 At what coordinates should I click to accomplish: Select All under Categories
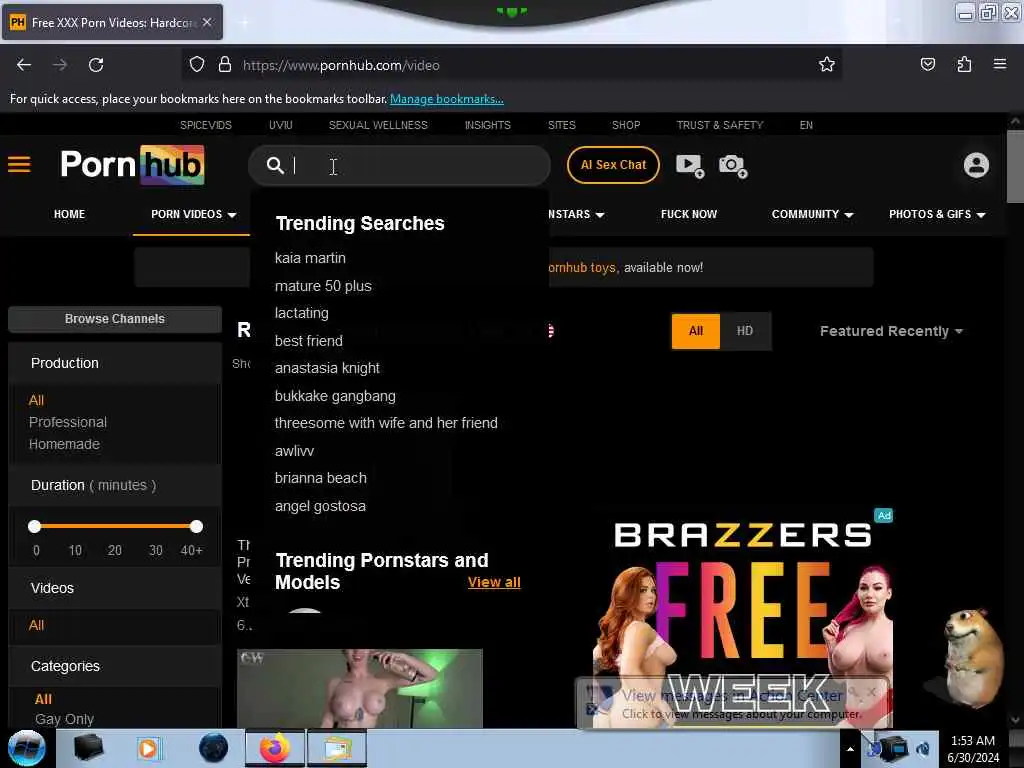(x=43, y=699)
